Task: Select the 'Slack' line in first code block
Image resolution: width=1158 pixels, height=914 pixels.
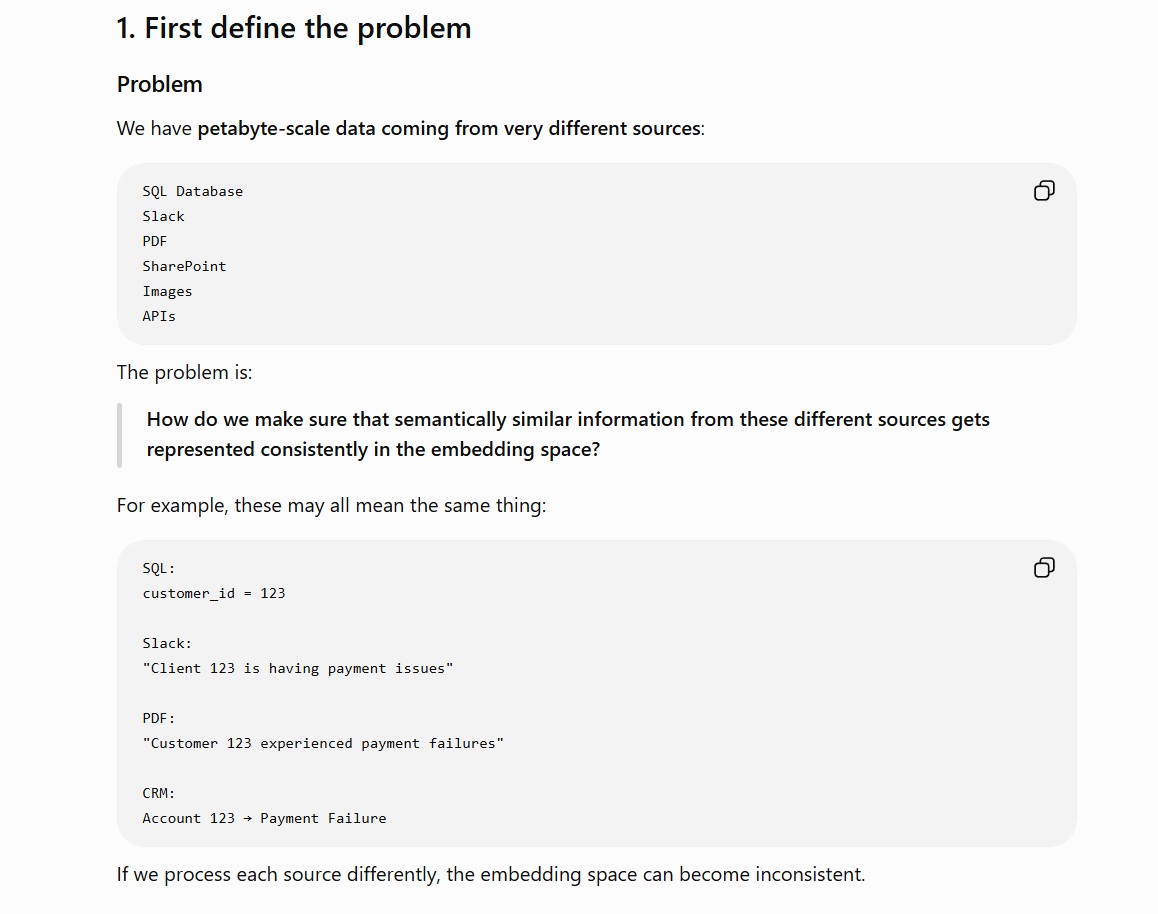Action: click(163, 216)
